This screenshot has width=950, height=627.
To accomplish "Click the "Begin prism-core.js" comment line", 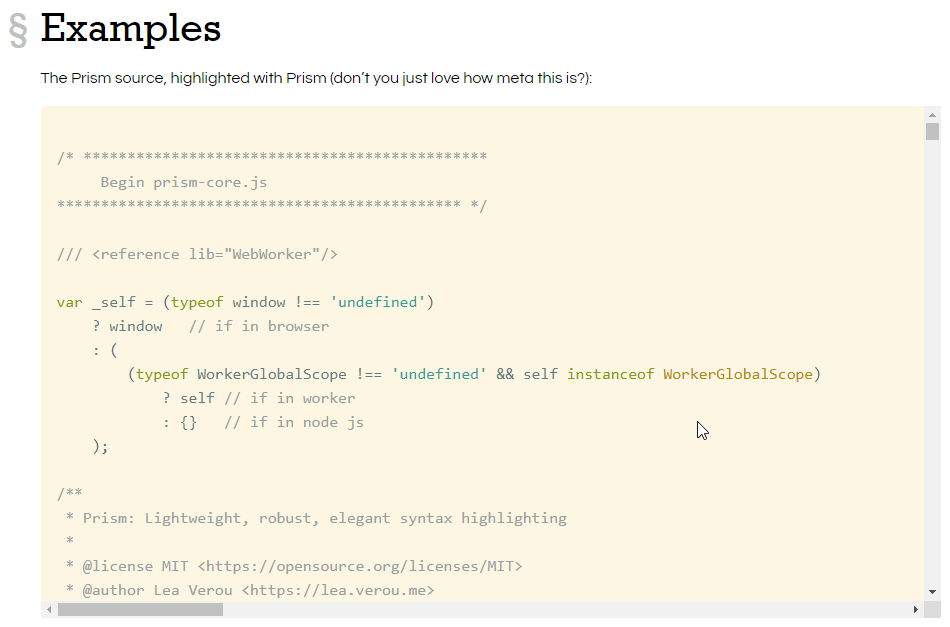I will pos(183,182).
